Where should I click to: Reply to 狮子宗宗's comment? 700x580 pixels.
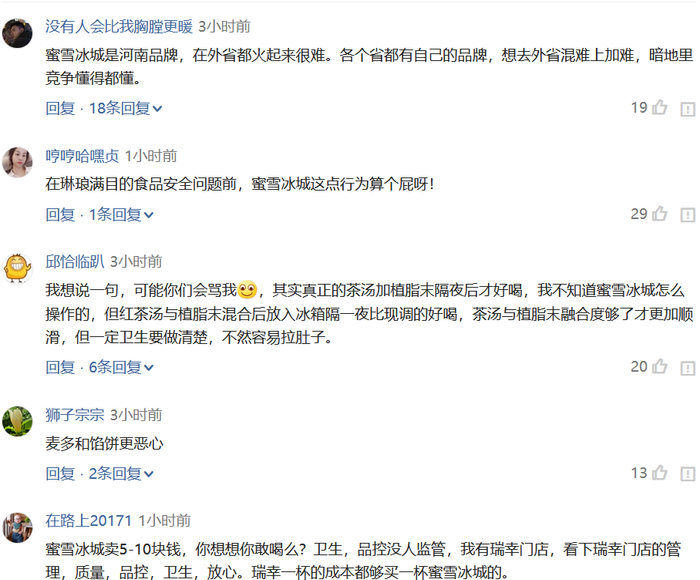tap(60, 473)
